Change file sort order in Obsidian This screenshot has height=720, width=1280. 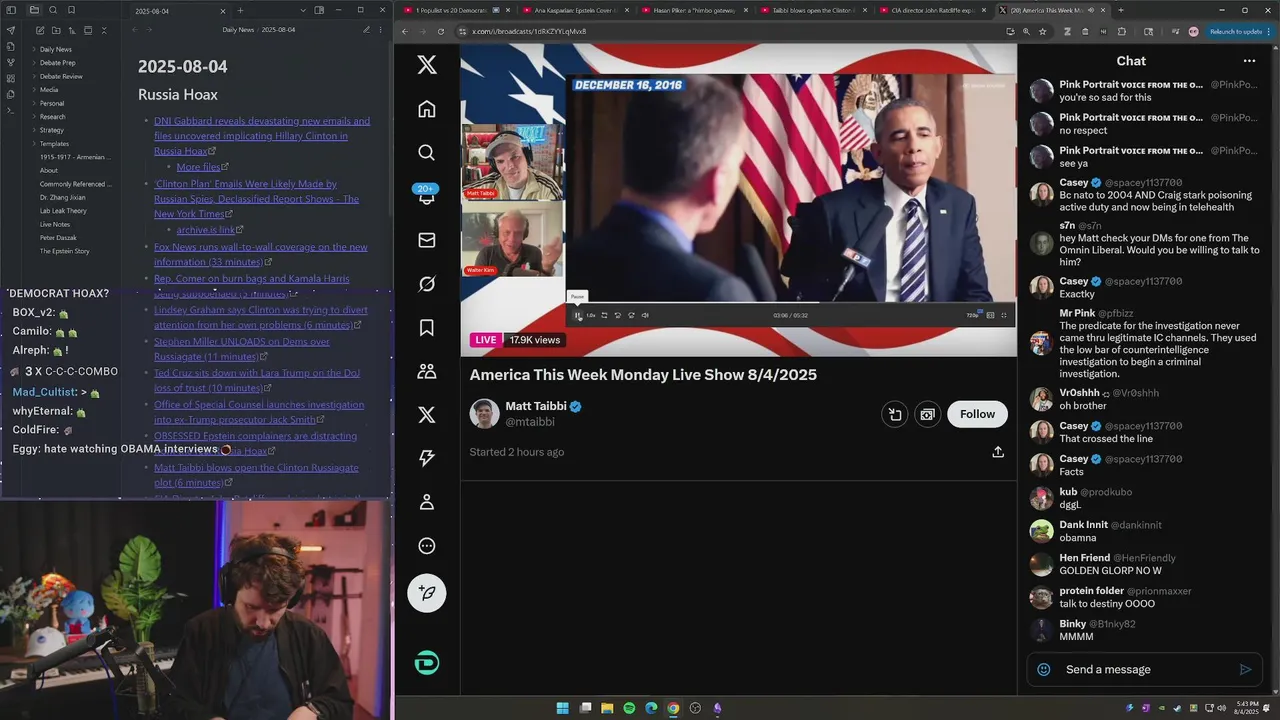pos(72,31)
